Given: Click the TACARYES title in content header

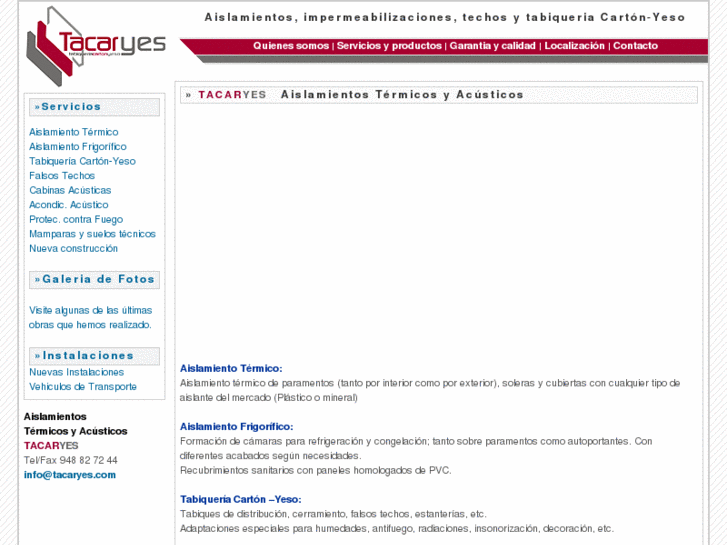Looking at the screenshot, I should click(x=232, y=95).
